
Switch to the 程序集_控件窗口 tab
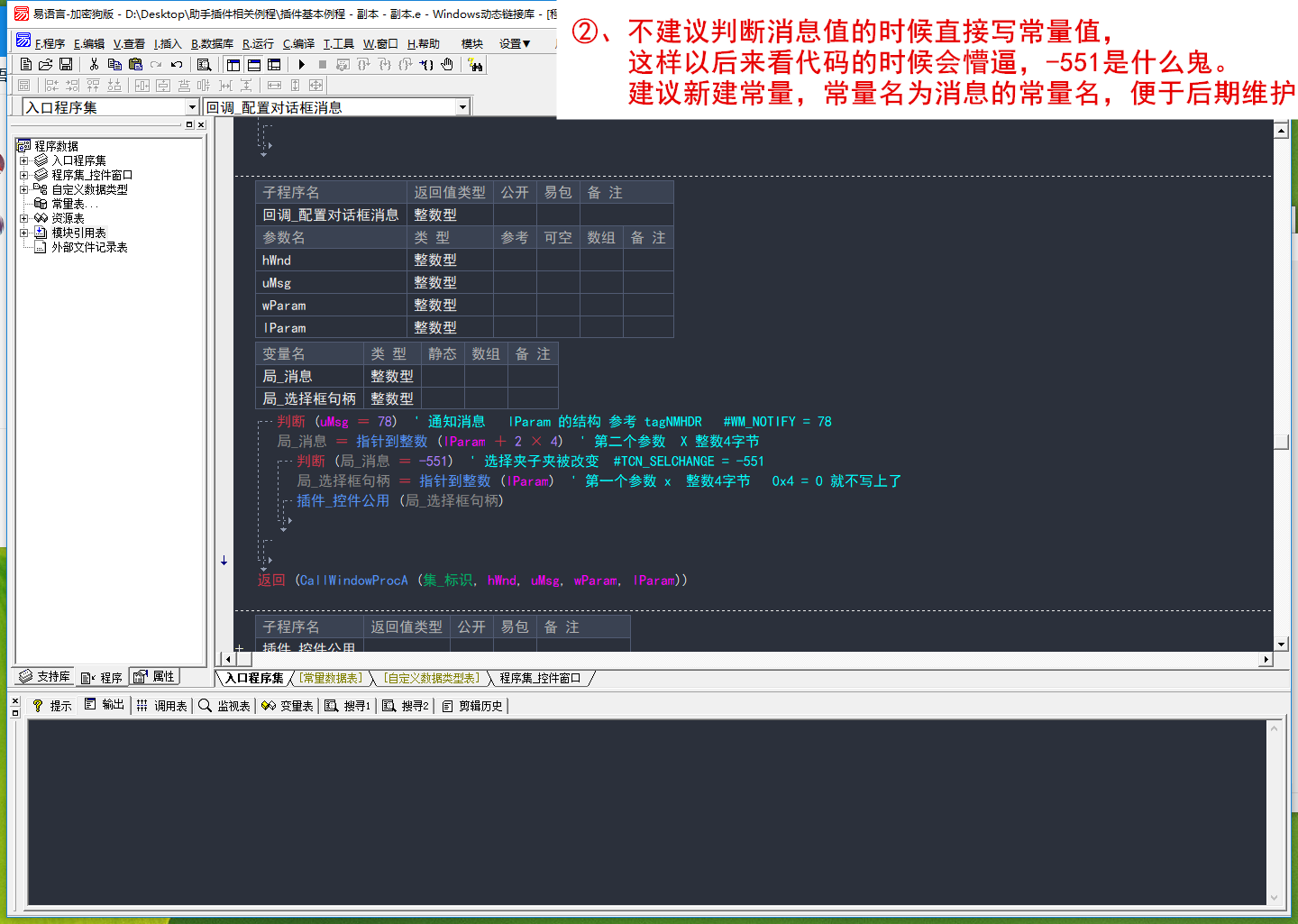coord(540,678)
